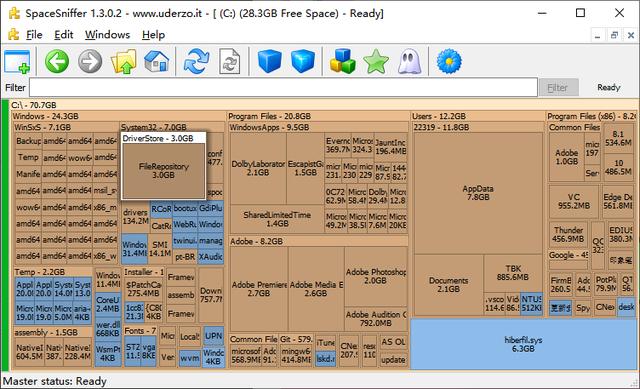Click the 22319 - 11.8GB folder header

pos(477,127)
